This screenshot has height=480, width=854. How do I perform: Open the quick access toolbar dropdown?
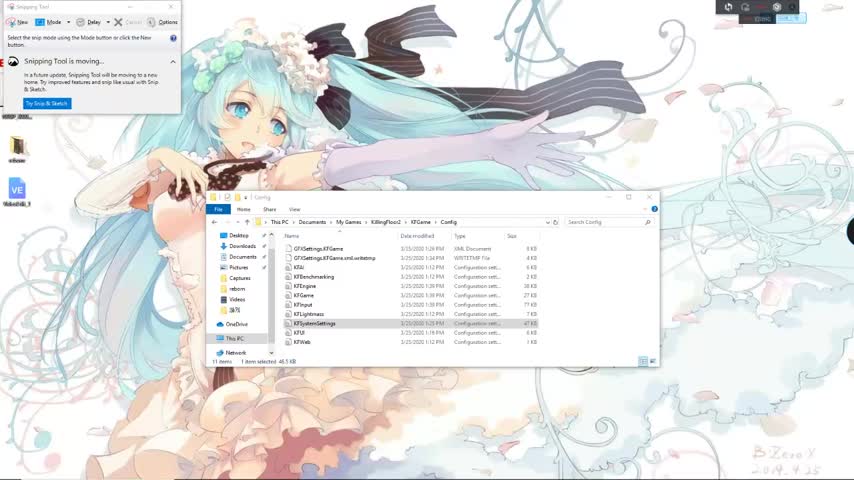coord(246,197)
